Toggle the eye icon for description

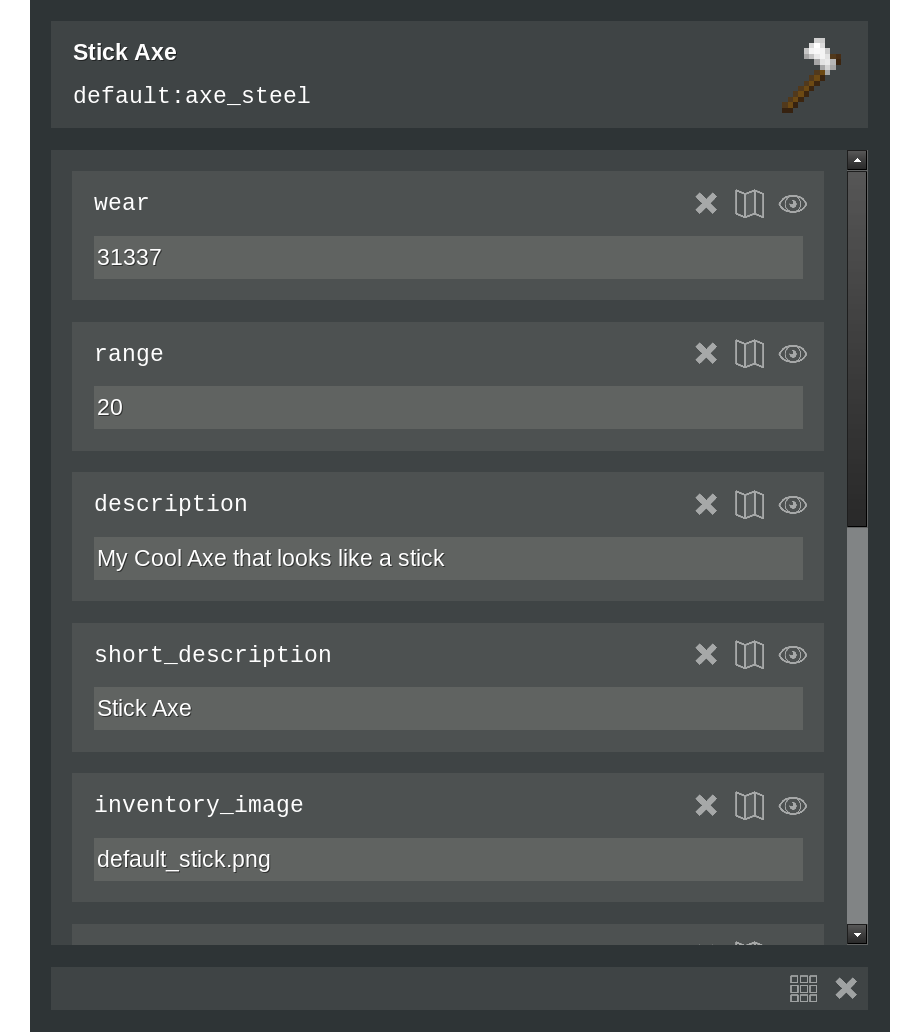(793, 505)
